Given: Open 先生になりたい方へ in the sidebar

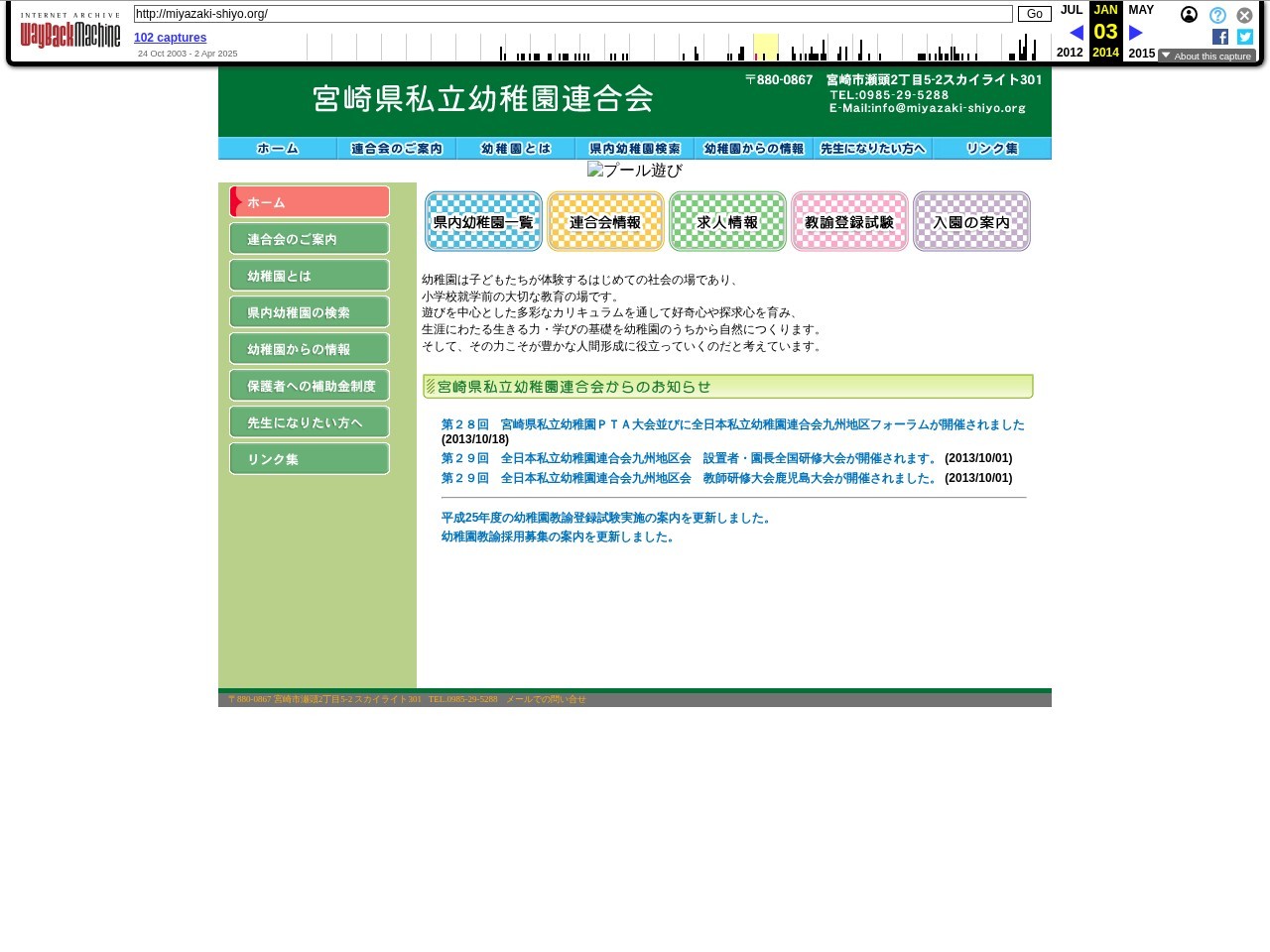Looking at the screenshot, I should [310, 422].
